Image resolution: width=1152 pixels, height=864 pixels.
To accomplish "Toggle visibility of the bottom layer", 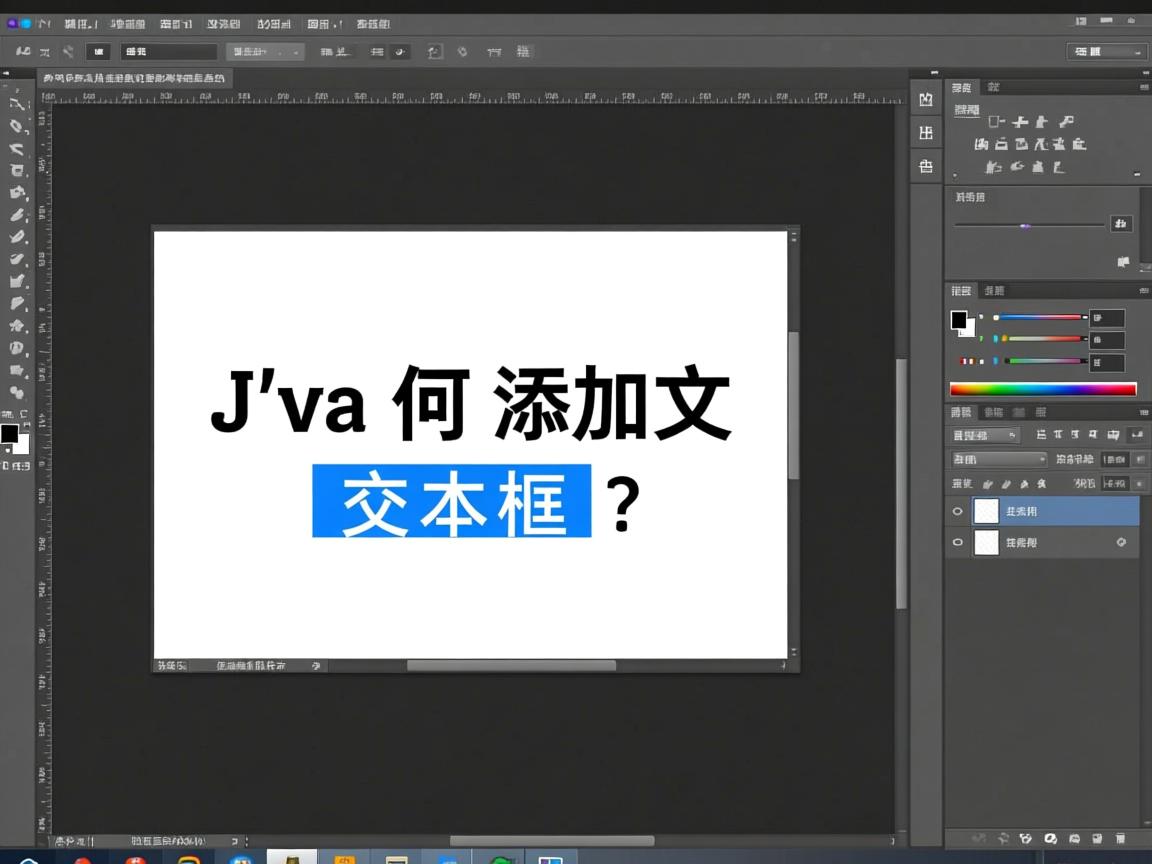I will 958,542.
